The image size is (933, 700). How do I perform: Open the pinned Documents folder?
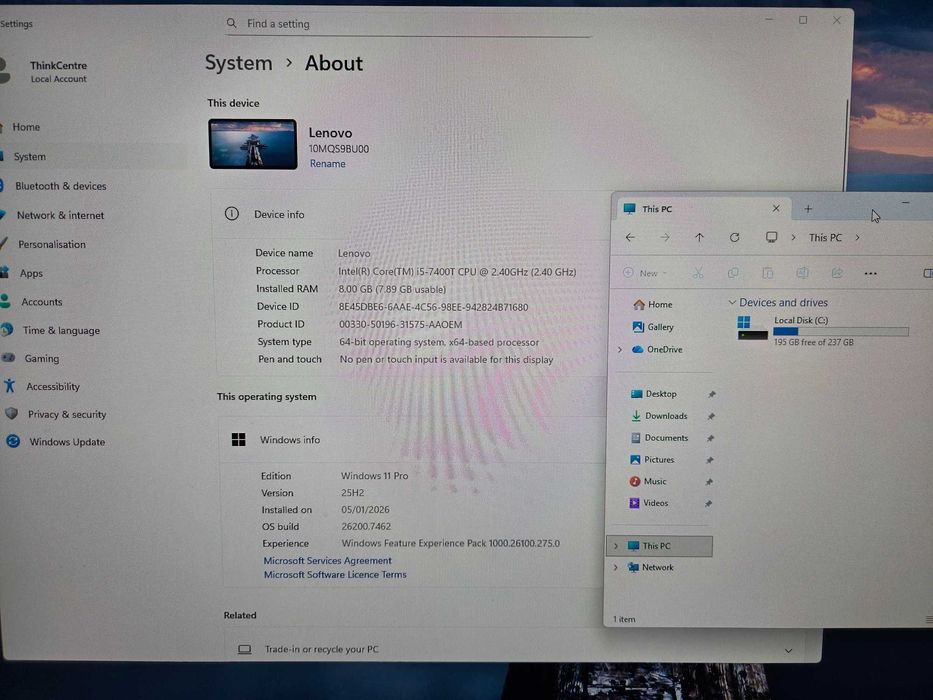pos(659,438)
